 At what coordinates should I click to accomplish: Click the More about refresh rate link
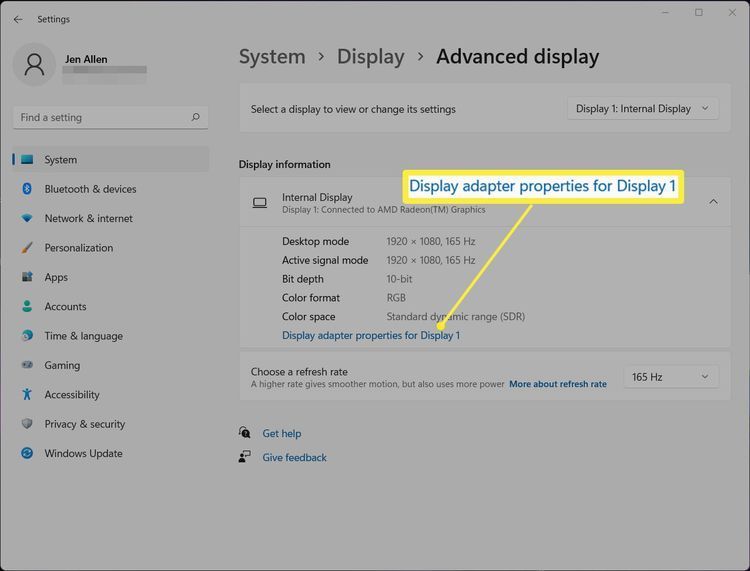(x=557, y=384)
